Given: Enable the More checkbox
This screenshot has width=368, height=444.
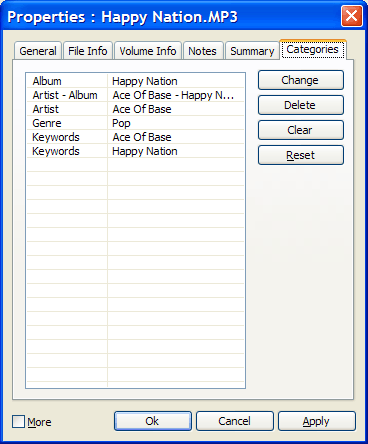Looking at the screenshot, I should (x=18, y=422).
